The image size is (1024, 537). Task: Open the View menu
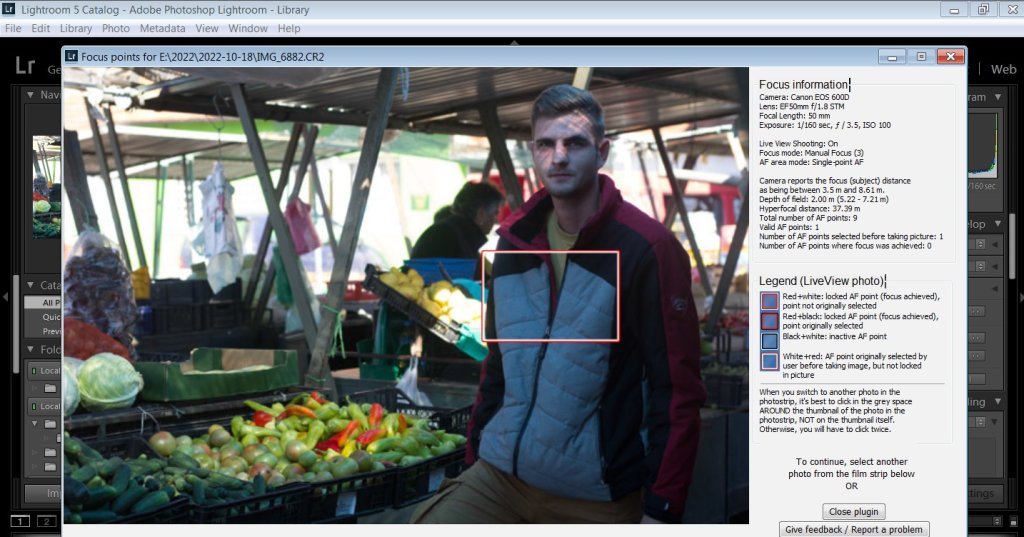point(206,28)
